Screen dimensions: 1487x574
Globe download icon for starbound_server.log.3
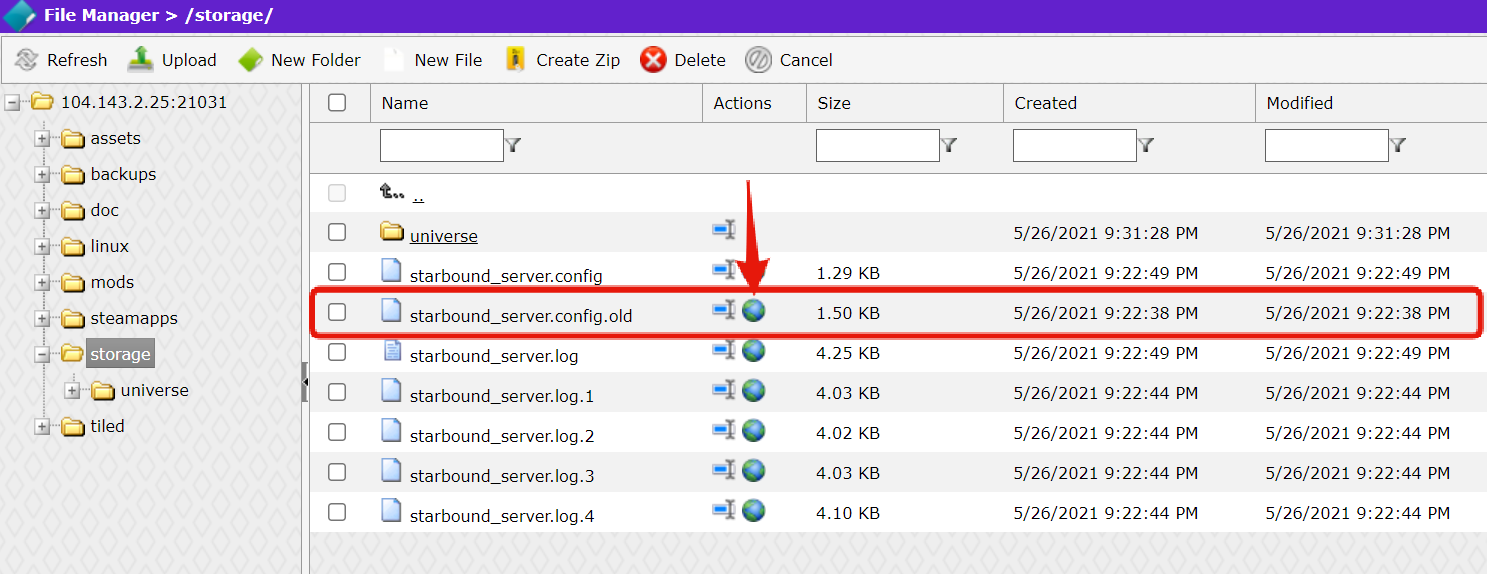(x=754, y=471)
